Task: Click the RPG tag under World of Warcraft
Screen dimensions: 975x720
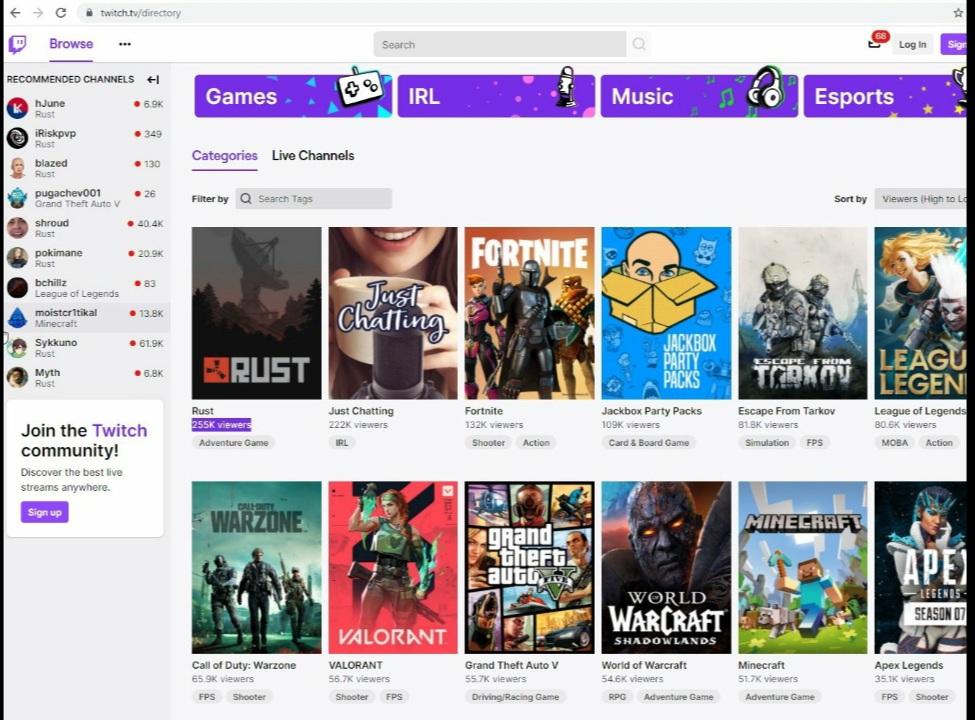Action: (x=617, y=697)
